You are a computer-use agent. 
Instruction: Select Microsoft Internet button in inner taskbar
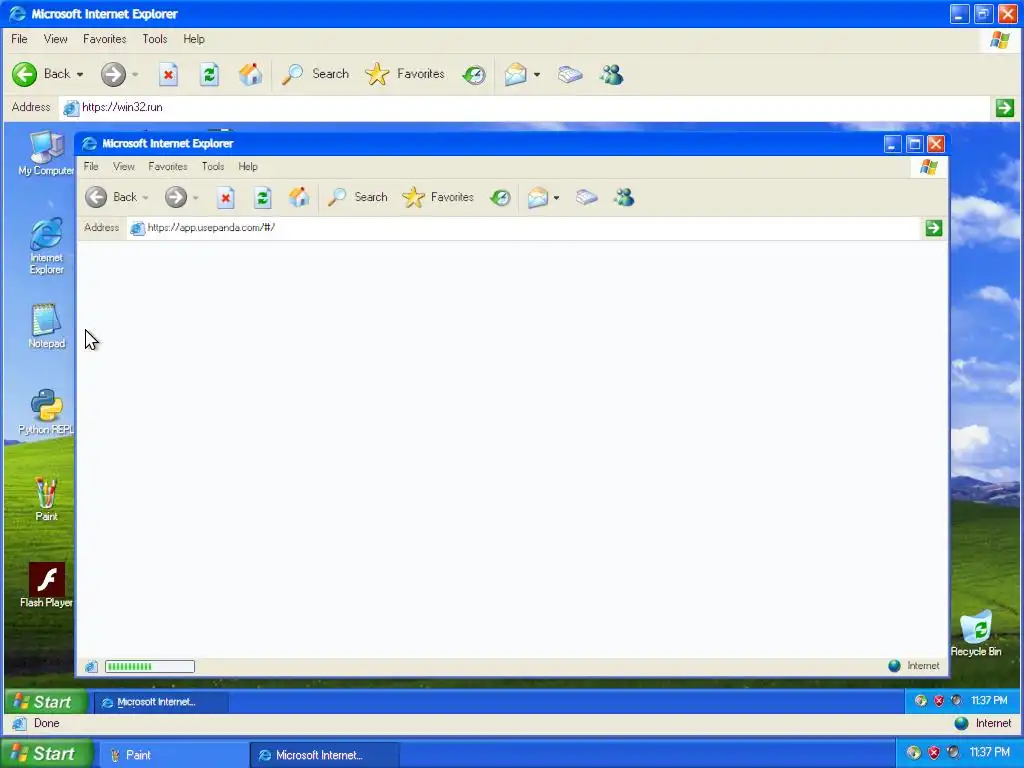tap(161, 702)
